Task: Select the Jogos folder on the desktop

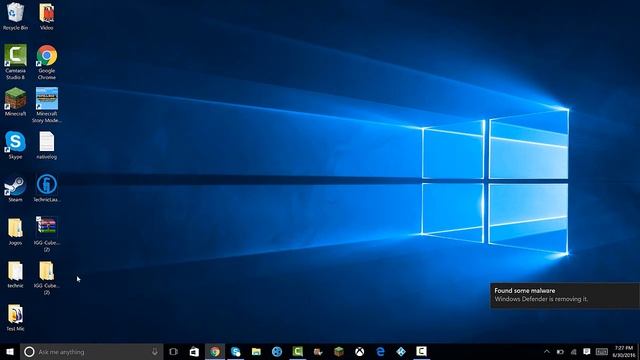Action: click(x=15, y=231)
